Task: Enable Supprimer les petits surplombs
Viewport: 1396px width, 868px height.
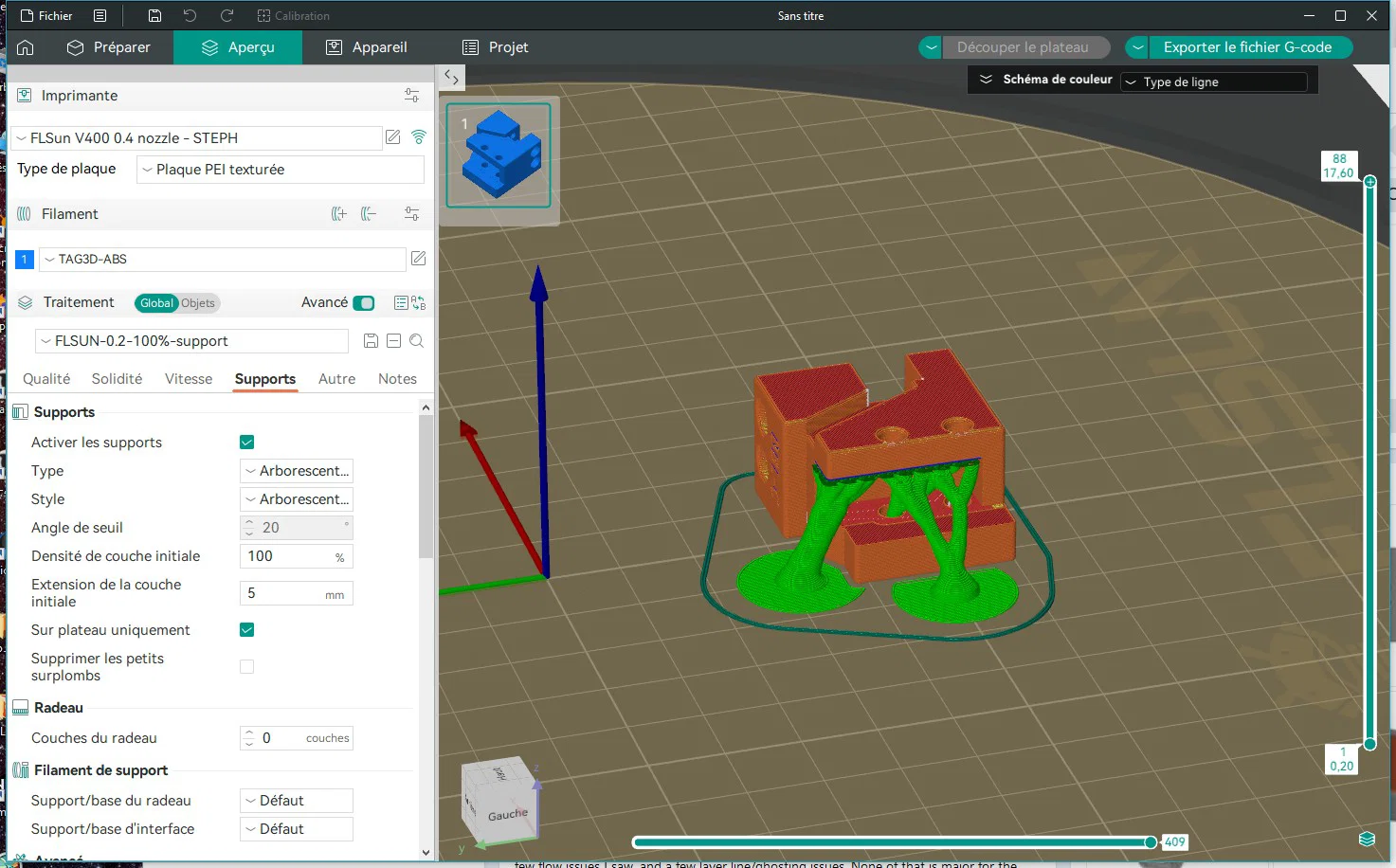Action: coord(247,667)
